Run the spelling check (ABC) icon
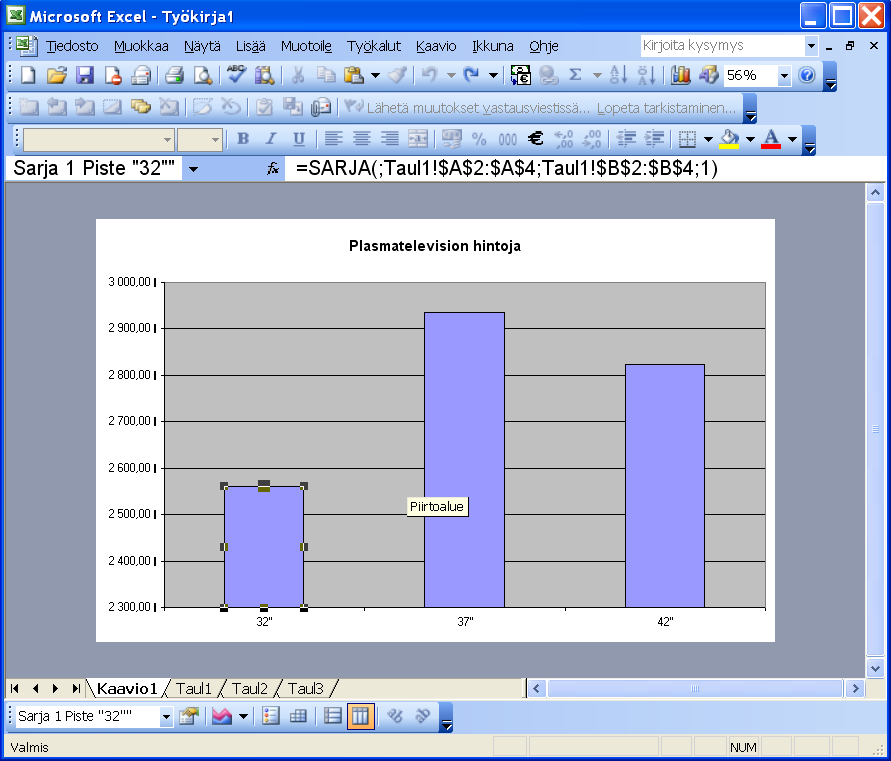The height and width of the screenshot is (761, 891). [236, 75]
